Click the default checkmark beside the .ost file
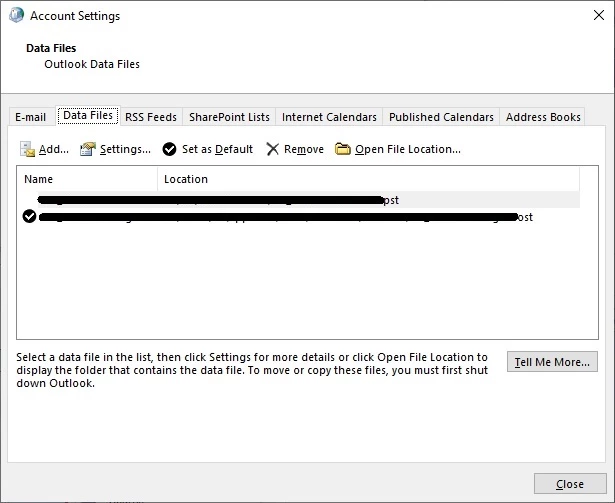Screen dimensions: 615x503 (29, 216)
